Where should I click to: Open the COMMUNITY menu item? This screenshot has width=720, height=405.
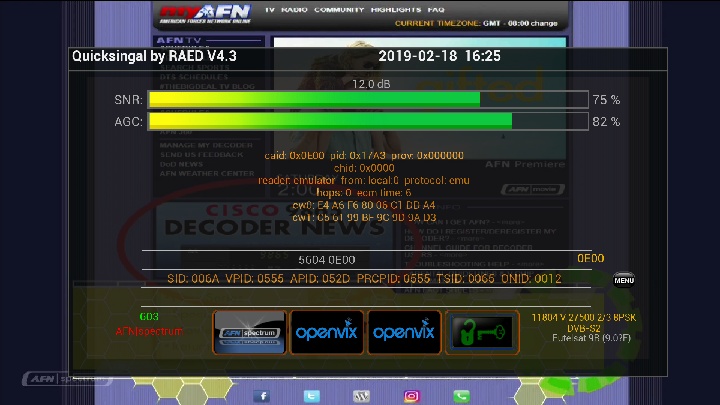(339, 10)
